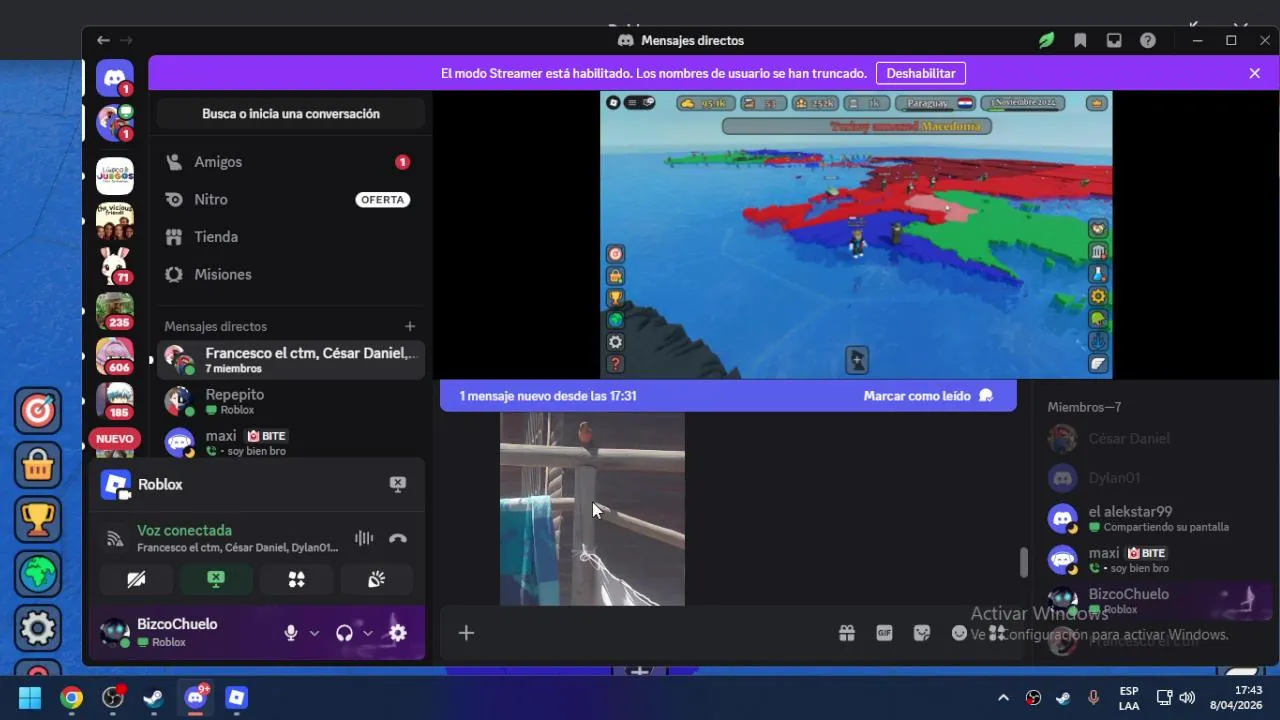The image size is (1280, 720).
Task: Open direct message with maxi
Action: coord(290,442)
